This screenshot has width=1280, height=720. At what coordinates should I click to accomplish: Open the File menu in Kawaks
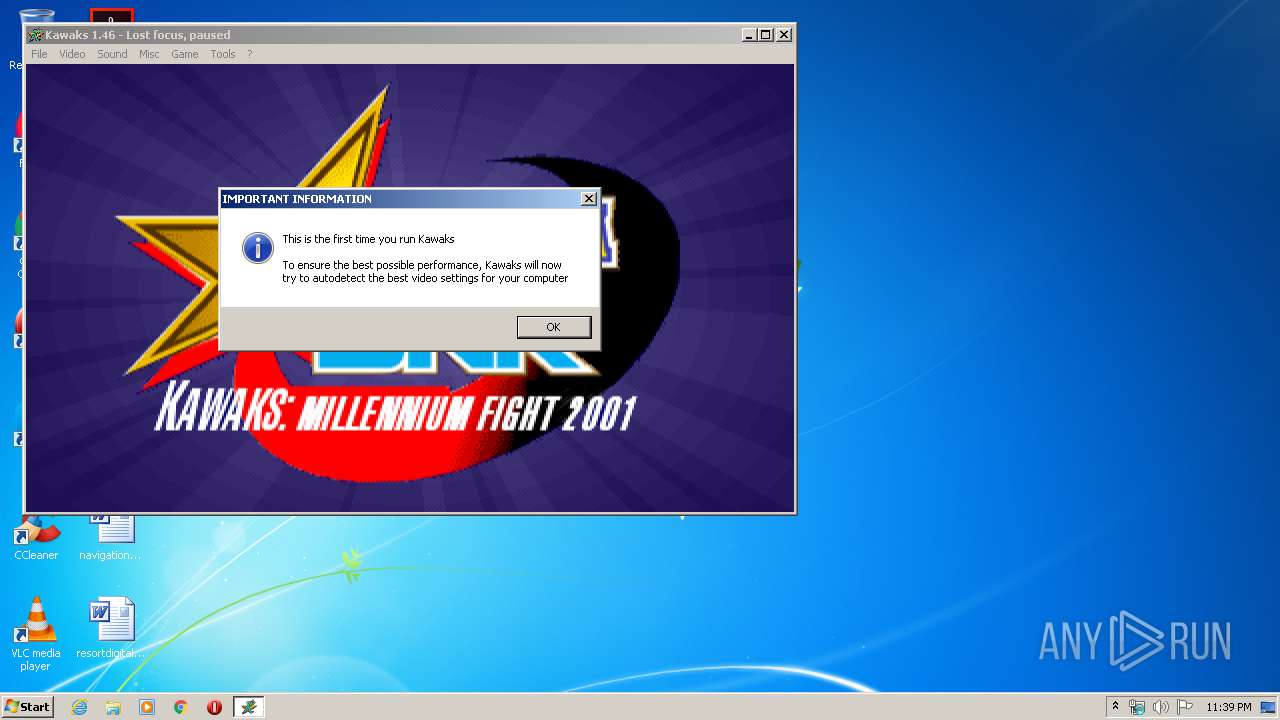(39, 54)
